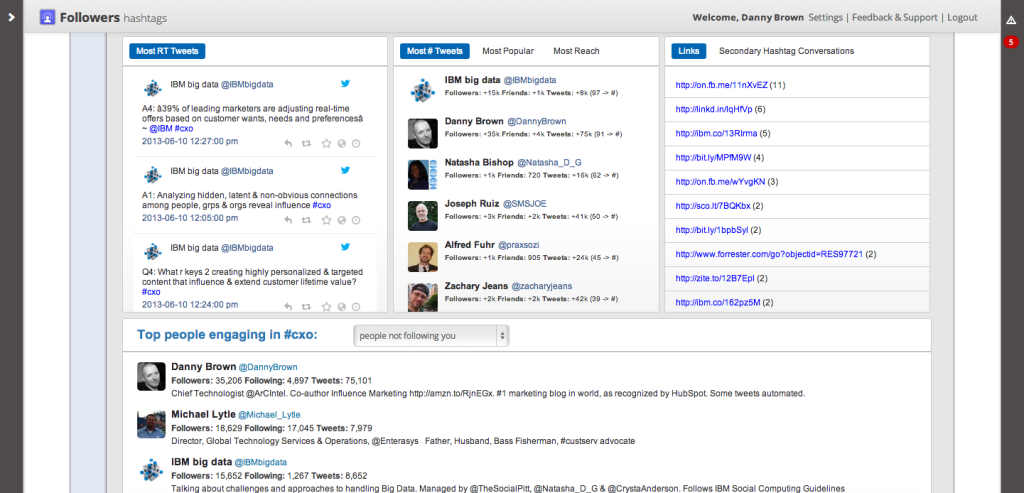Click the 'Welcome, Danny Brown' text

point(748,18)
